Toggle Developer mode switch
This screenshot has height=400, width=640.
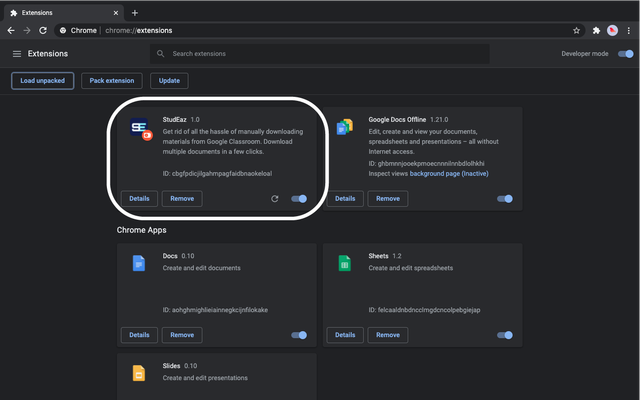625,54
